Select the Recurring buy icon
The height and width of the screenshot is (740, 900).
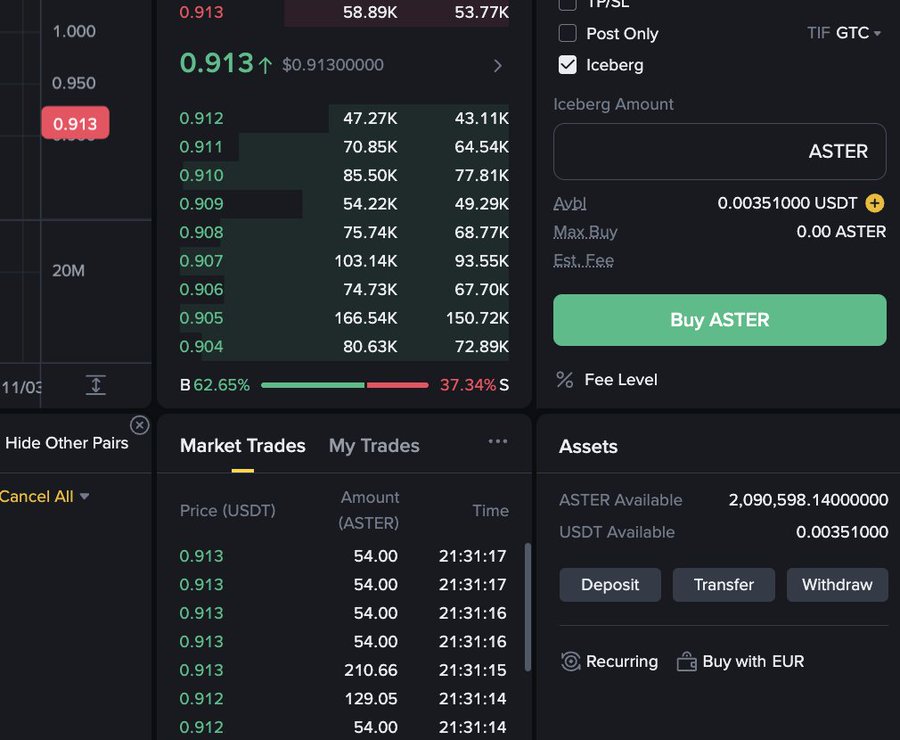571,661
